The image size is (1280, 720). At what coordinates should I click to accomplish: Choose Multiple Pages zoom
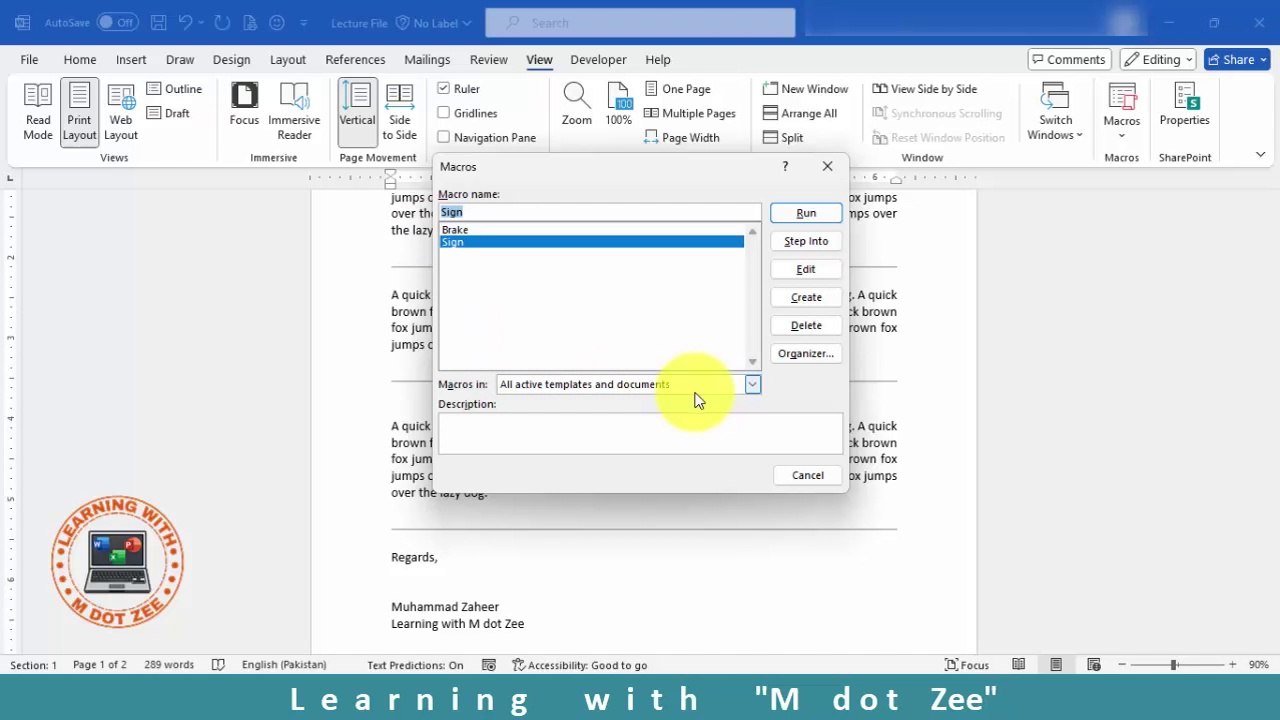pos(690,113)
